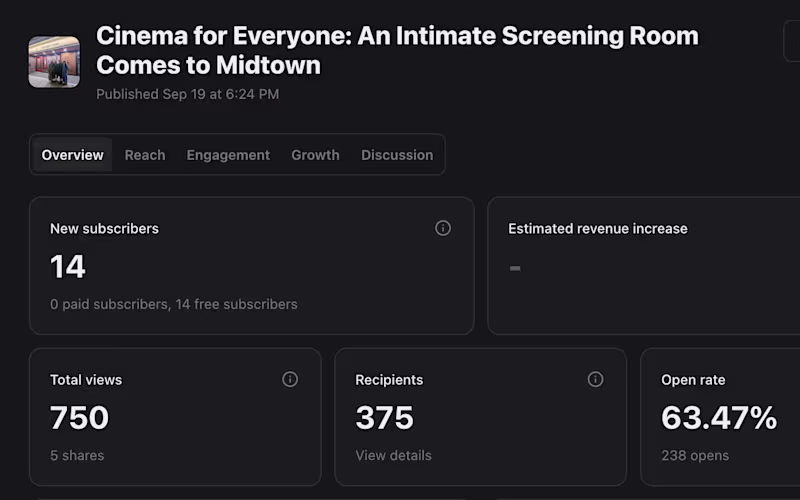
Task: Select the Growth tab
Action: point(315,155)
